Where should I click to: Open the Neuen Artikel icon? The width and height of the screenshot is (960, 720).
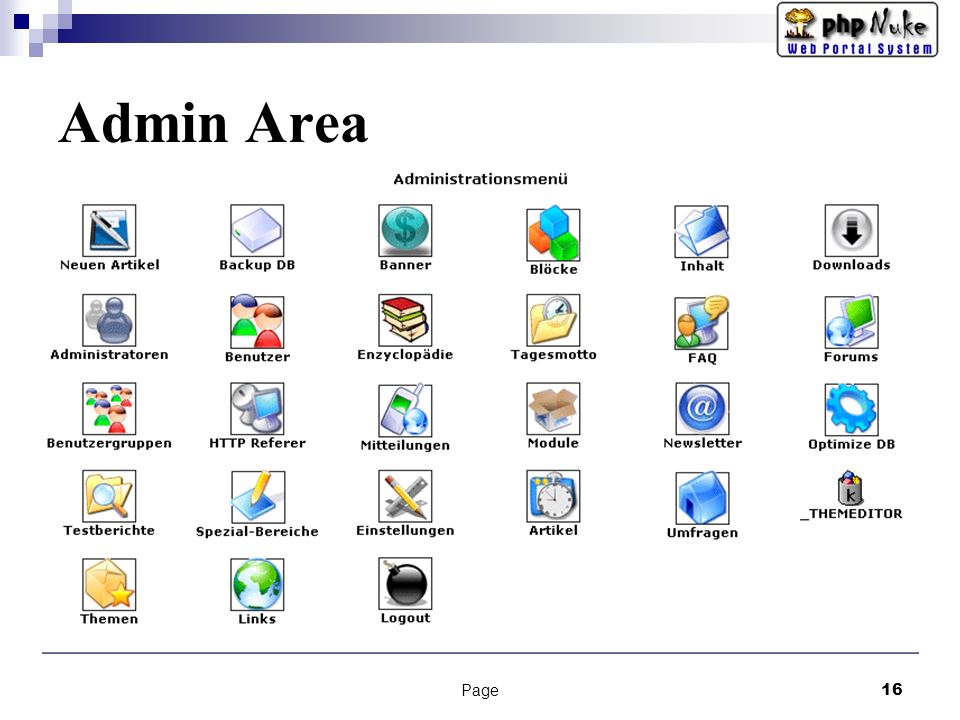[109, 231]
